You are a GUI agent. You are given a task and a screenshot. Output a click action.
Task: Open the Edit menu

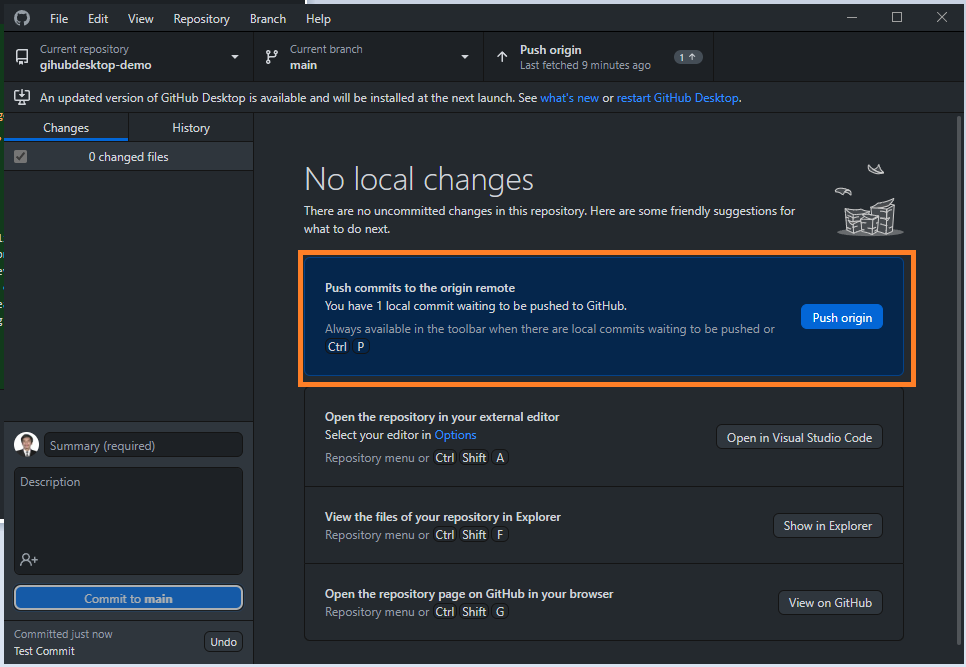click(x=98, y=19)
